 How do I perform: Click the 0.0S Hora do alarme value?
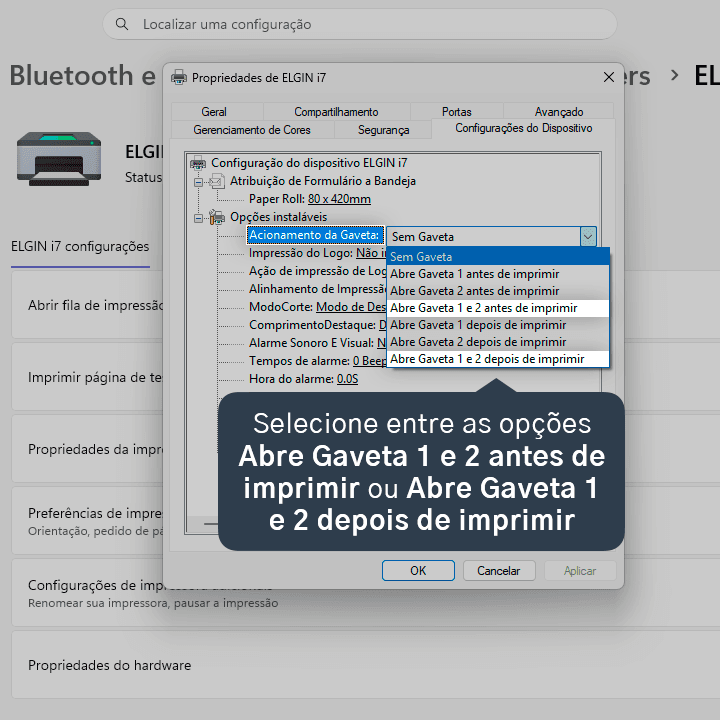(x=347, y=379)
